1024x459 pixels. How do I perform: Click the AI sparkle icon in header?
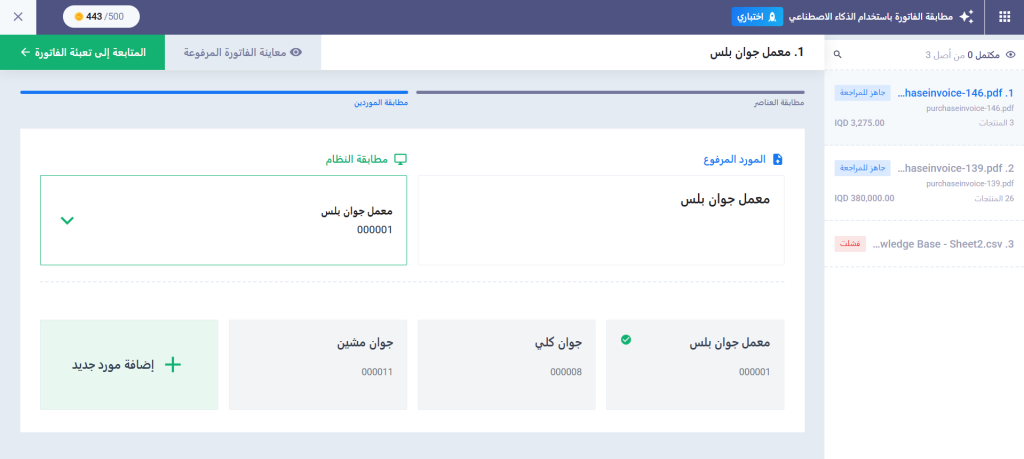(965, 17)
